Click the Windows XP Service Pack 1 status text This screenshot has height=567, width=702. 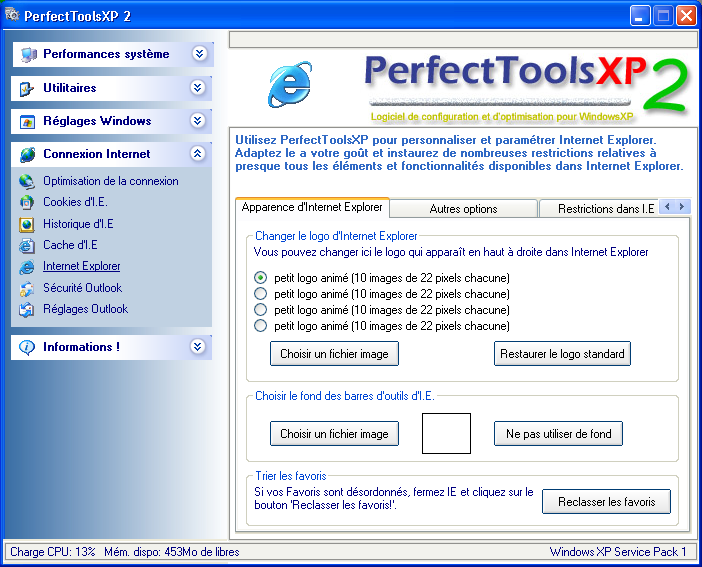tap(618, 552)
